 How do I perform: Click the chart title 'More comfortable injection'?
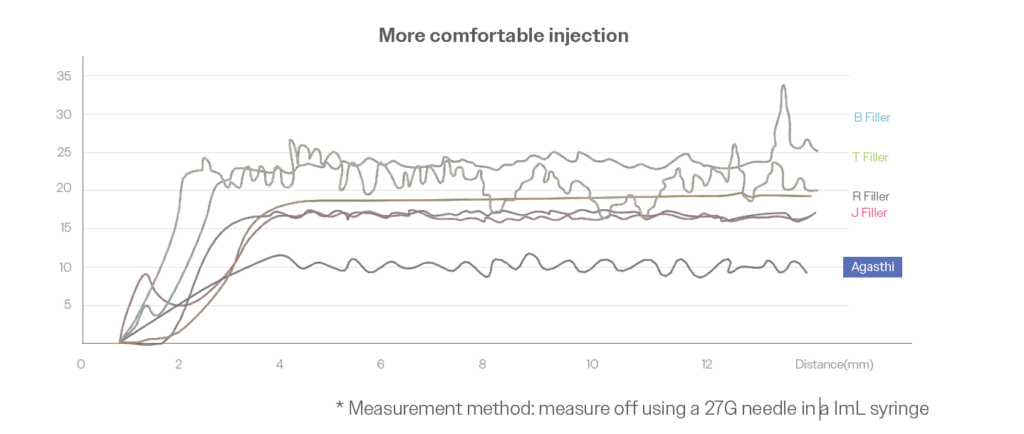click(503, 35)
